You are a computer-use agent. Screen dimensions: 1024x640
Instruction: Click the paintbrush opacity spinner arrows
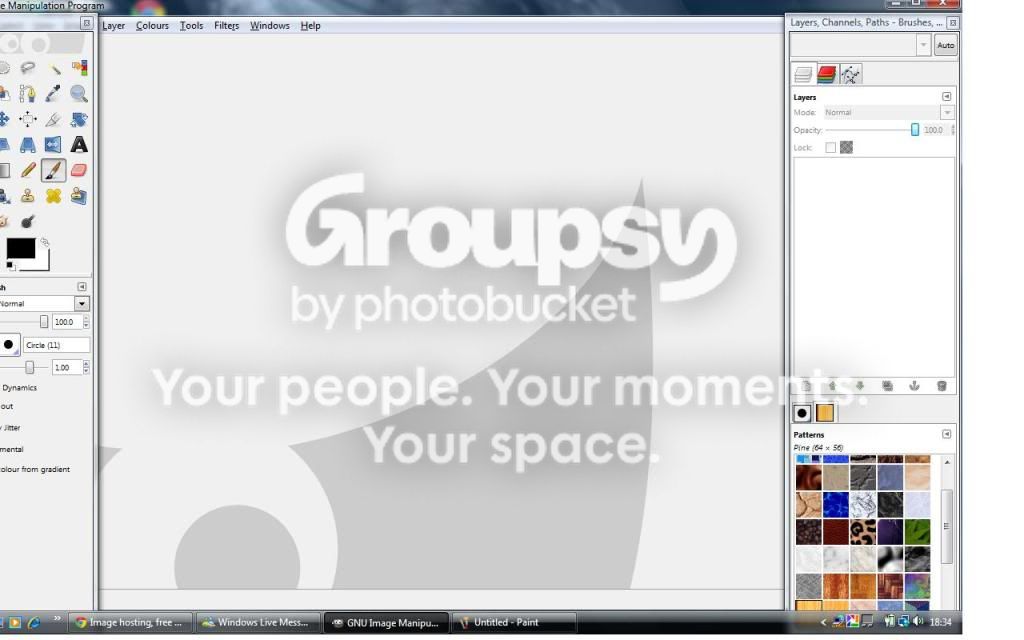[86, 322]
